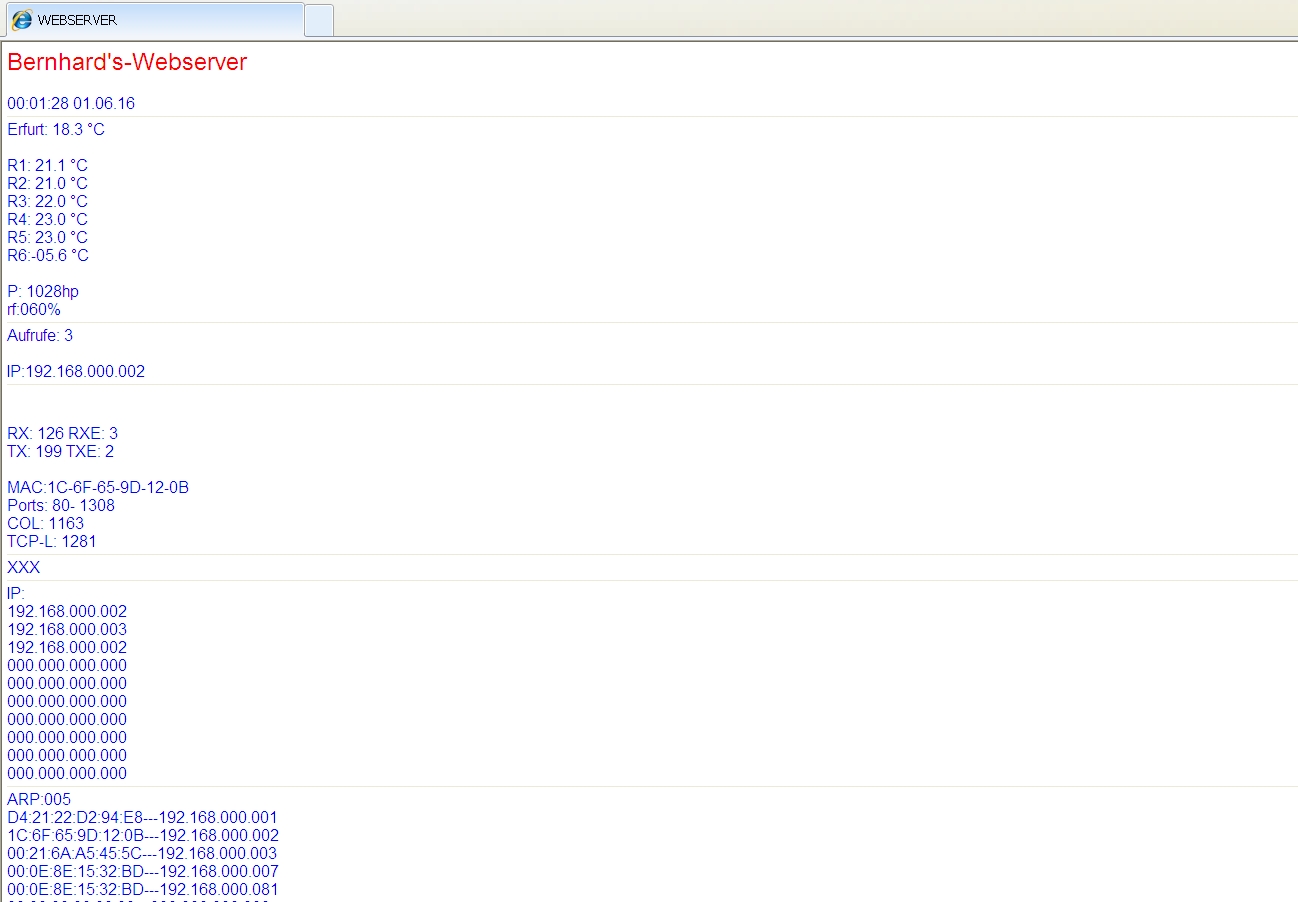Click the TX: 199 TXE: 2 line
Screen dimensions: 1298x902
(x=61, y=451)
